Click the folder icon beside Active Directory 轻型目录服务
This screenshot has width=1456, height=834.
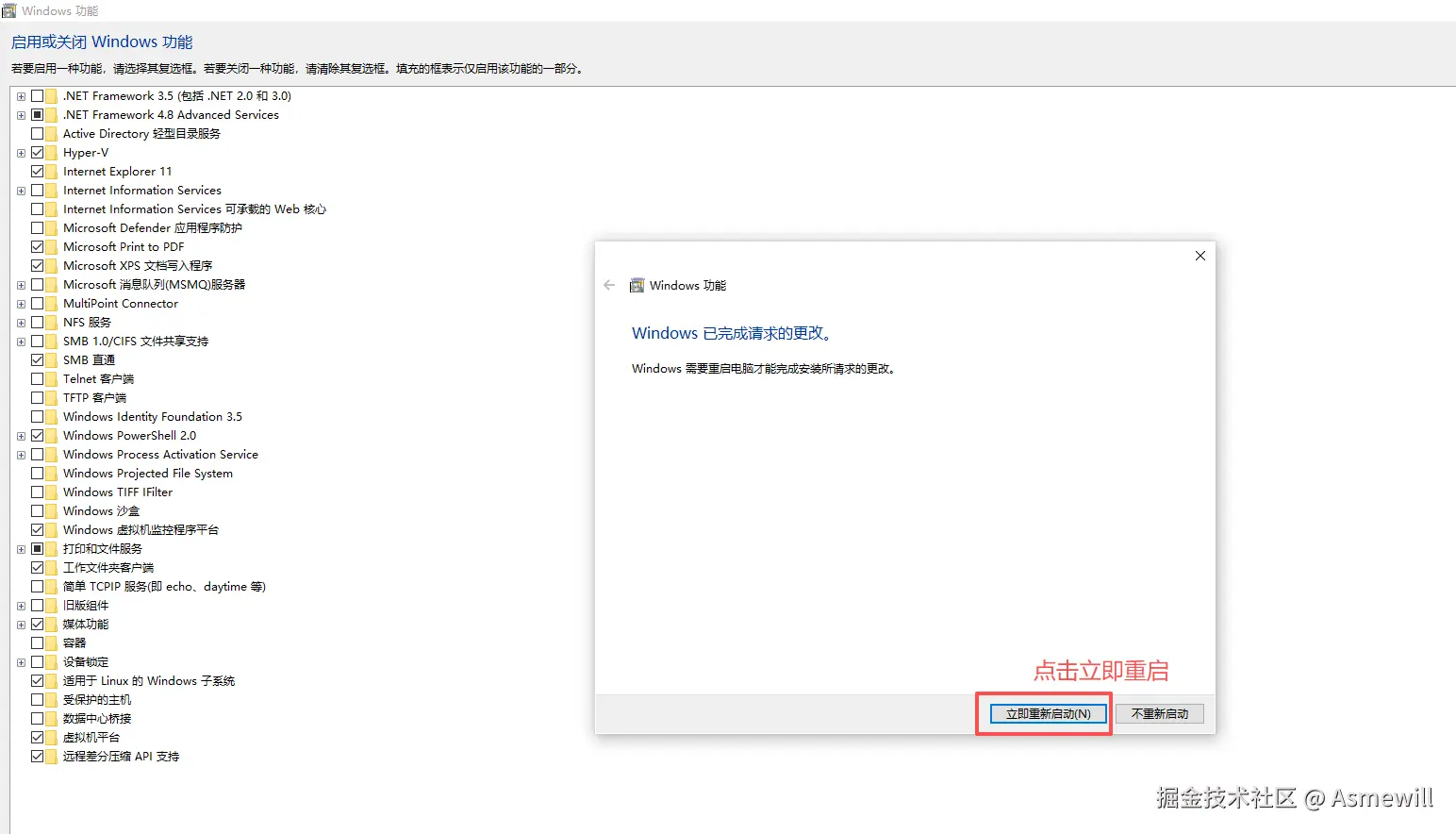coord(51,134)
